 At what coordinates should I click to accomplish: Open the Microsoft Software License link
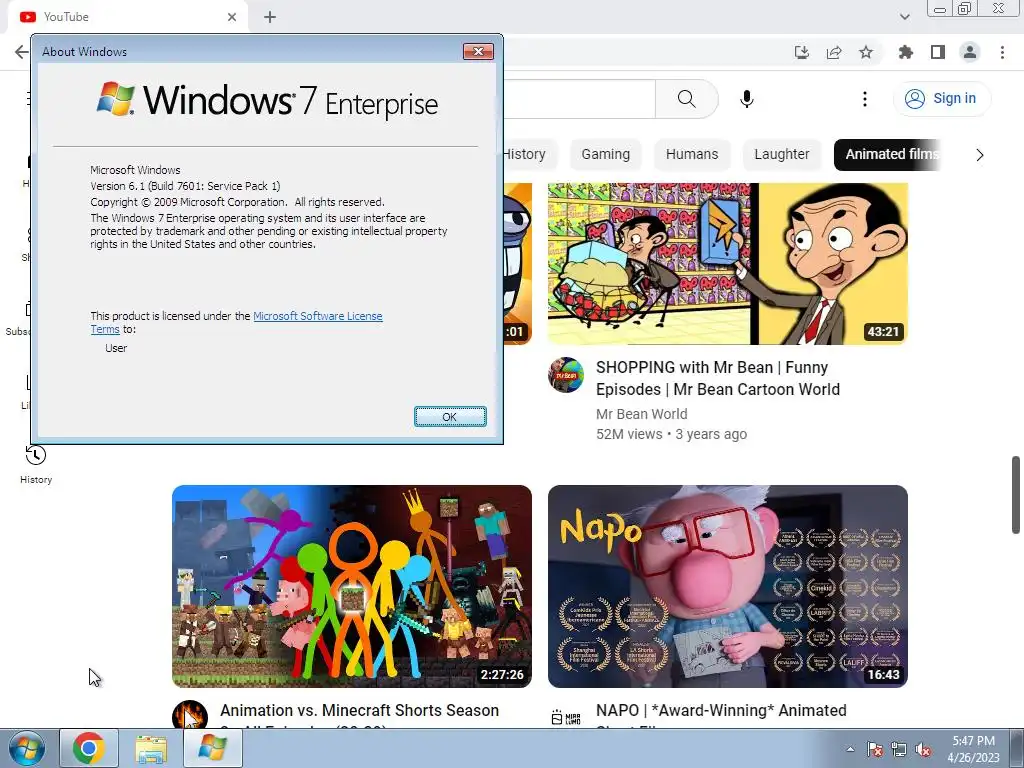[317, 316]
